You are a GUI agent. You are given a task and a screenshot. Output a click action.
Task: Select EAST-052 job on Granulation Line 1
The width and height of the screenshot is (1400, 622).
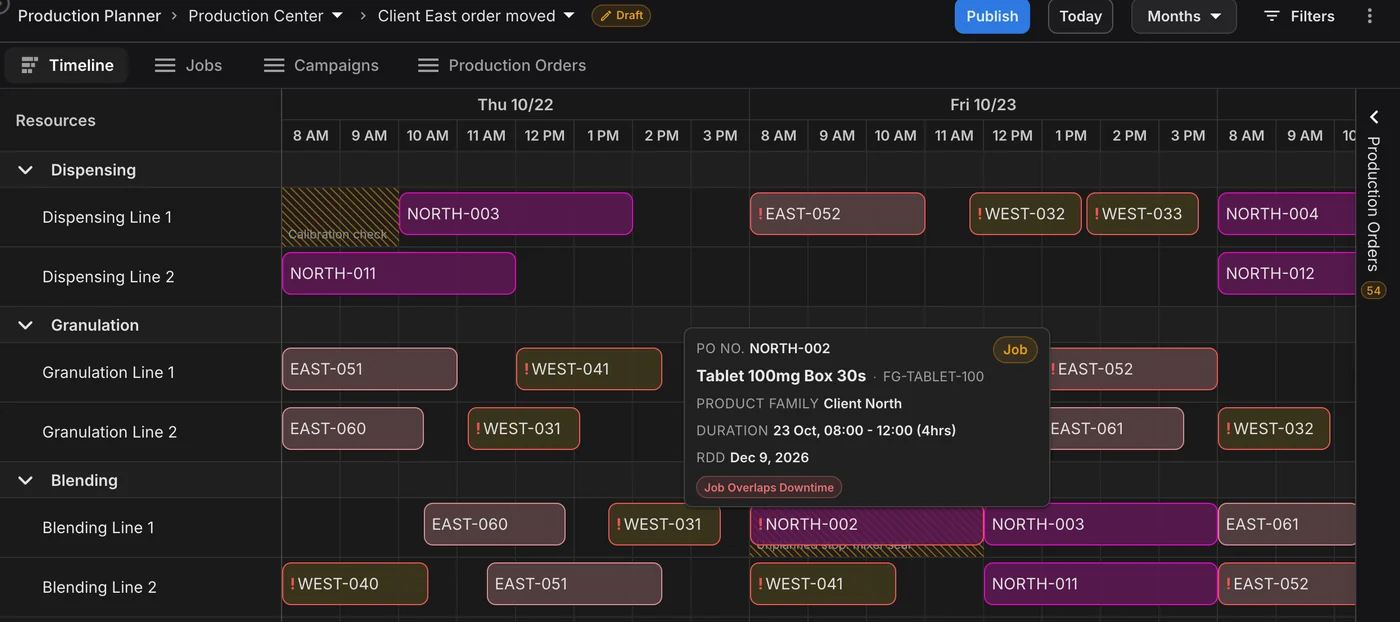point(1132,369)
